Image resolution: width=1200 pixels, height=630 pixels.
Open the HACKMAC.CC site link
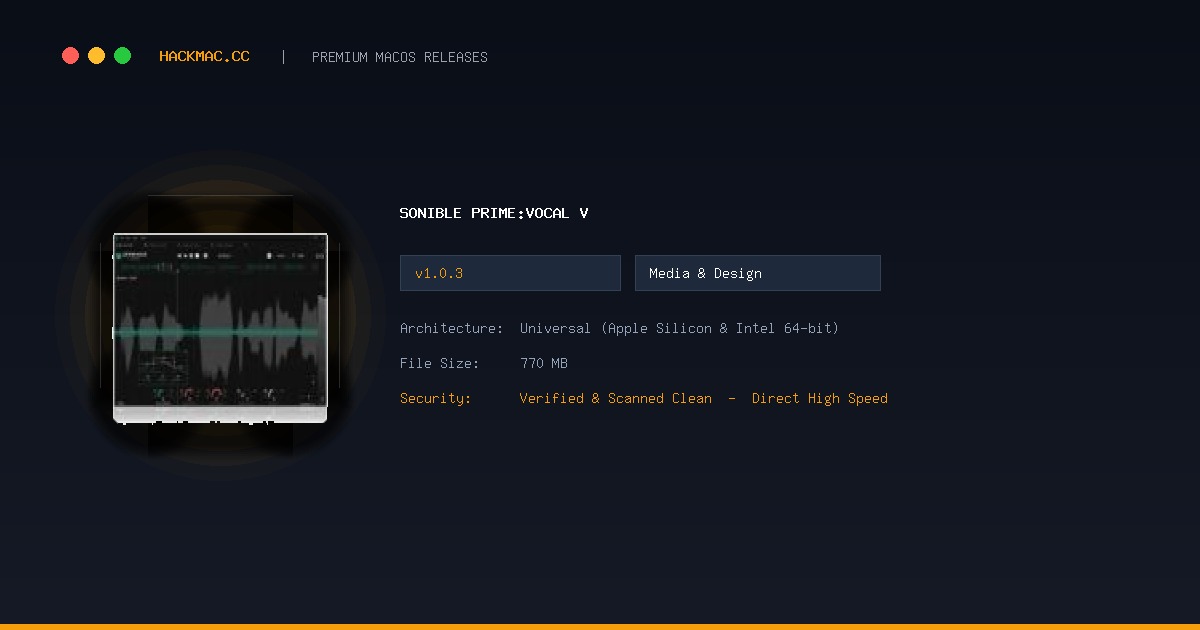[x=204, y=57]
